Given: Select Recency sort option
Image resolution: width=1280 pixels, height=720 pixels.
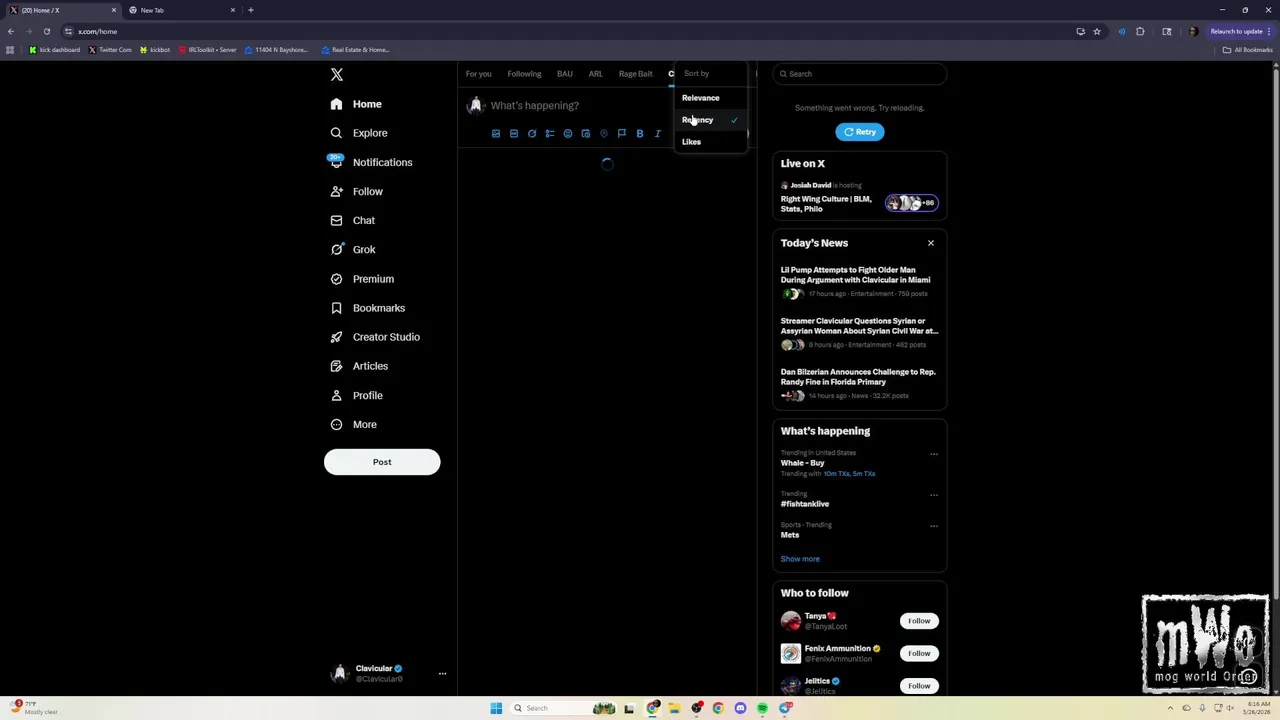Looking at the screenshot, I should [710, 120].
